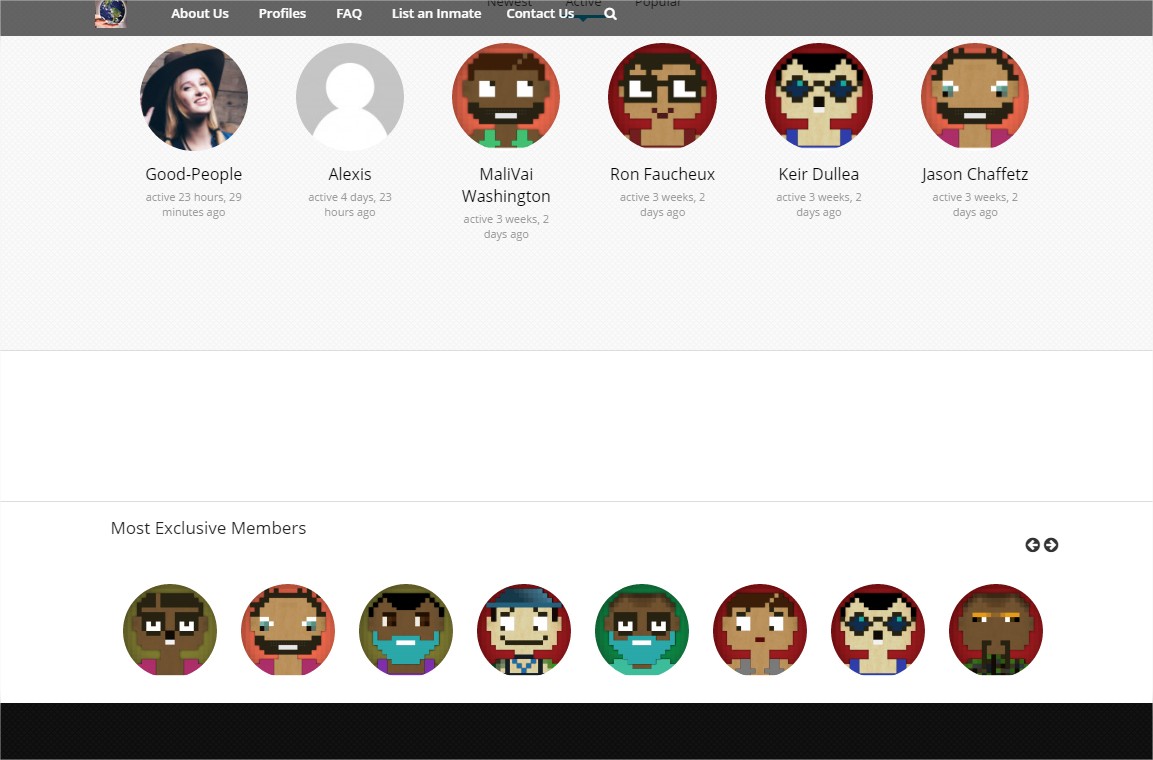Visit Keir Dullea name link
The width and height of the screenshot is (1153, 760).
coord(819,174)
